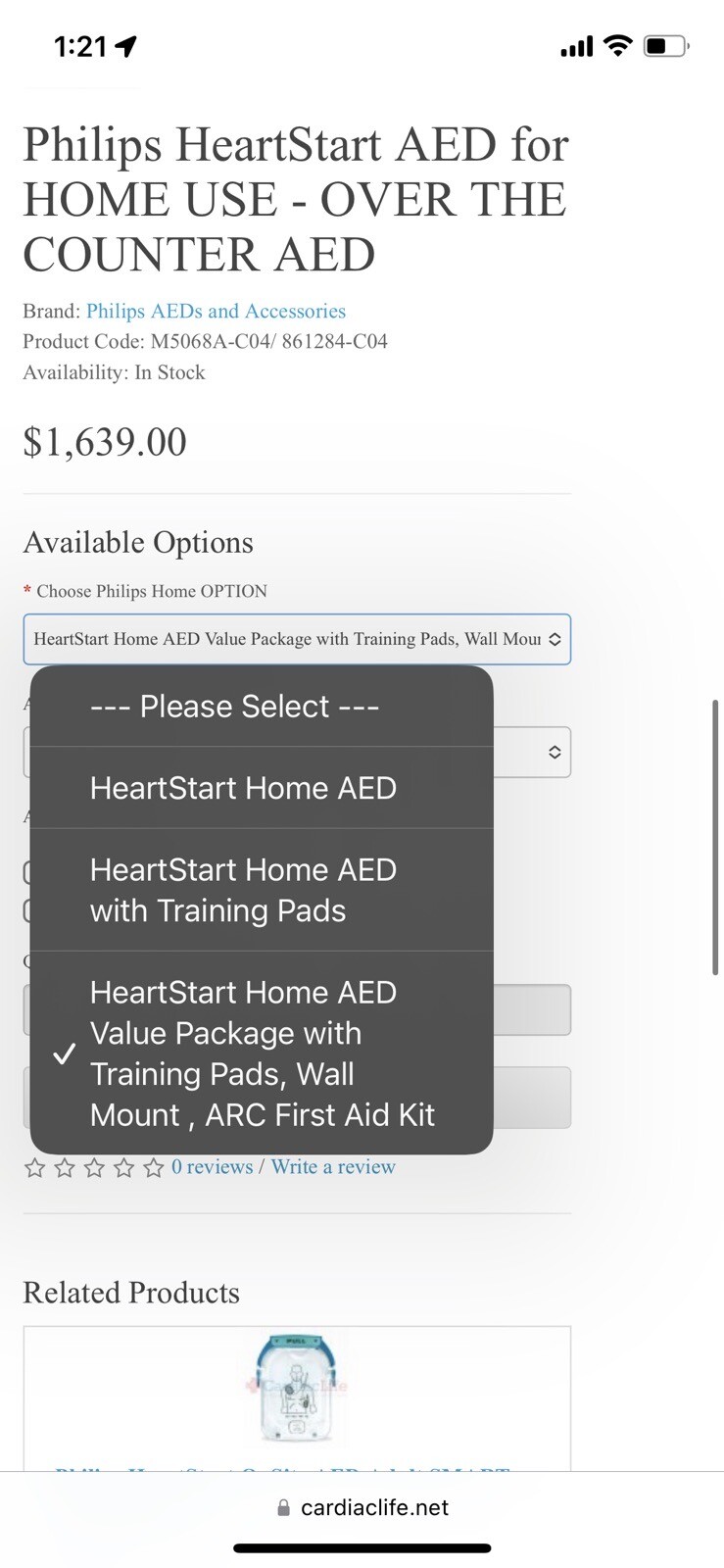Open the Philips AEDs and Accessories brand page

point(216,311)
